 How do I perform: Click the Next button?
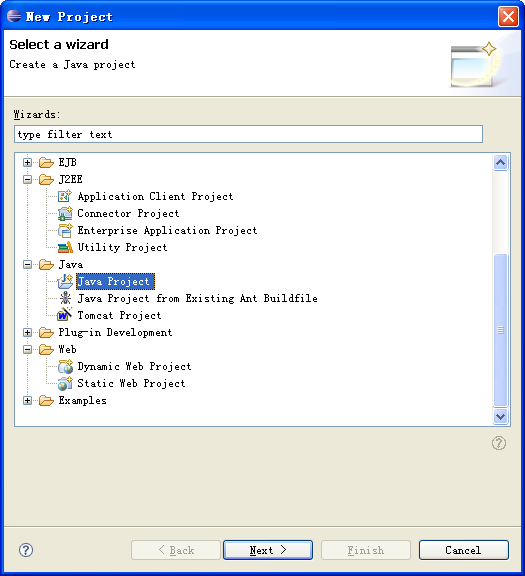[x=268, y=550]
